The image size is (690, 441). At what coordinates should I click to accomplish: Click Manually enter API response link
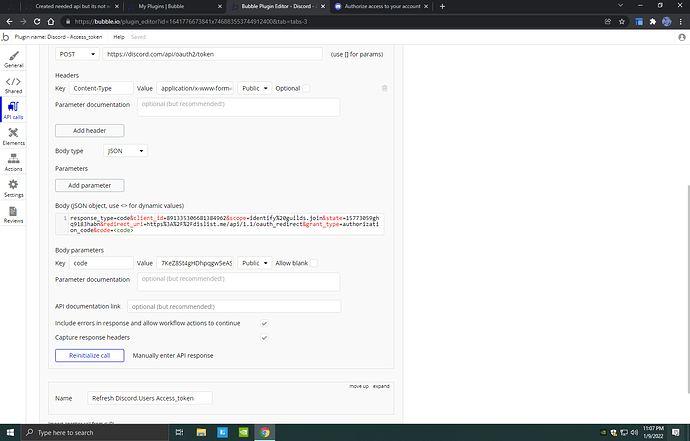(x=173, y=355)
